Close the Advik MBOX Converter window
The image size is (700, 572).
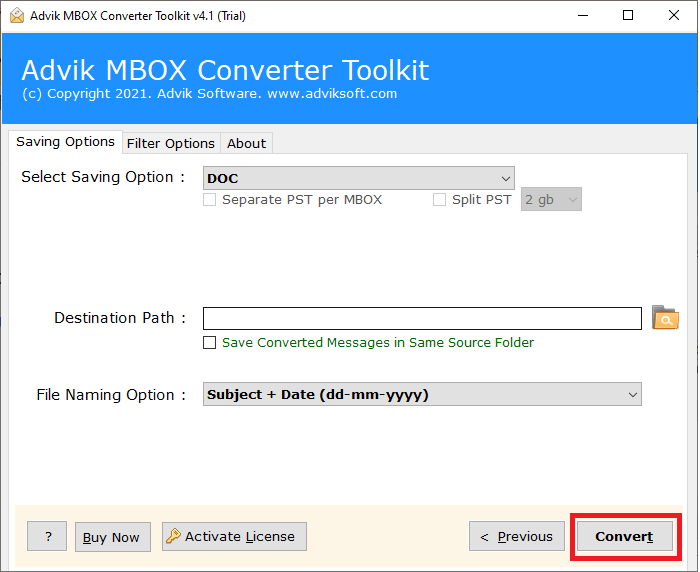(674, 16)
